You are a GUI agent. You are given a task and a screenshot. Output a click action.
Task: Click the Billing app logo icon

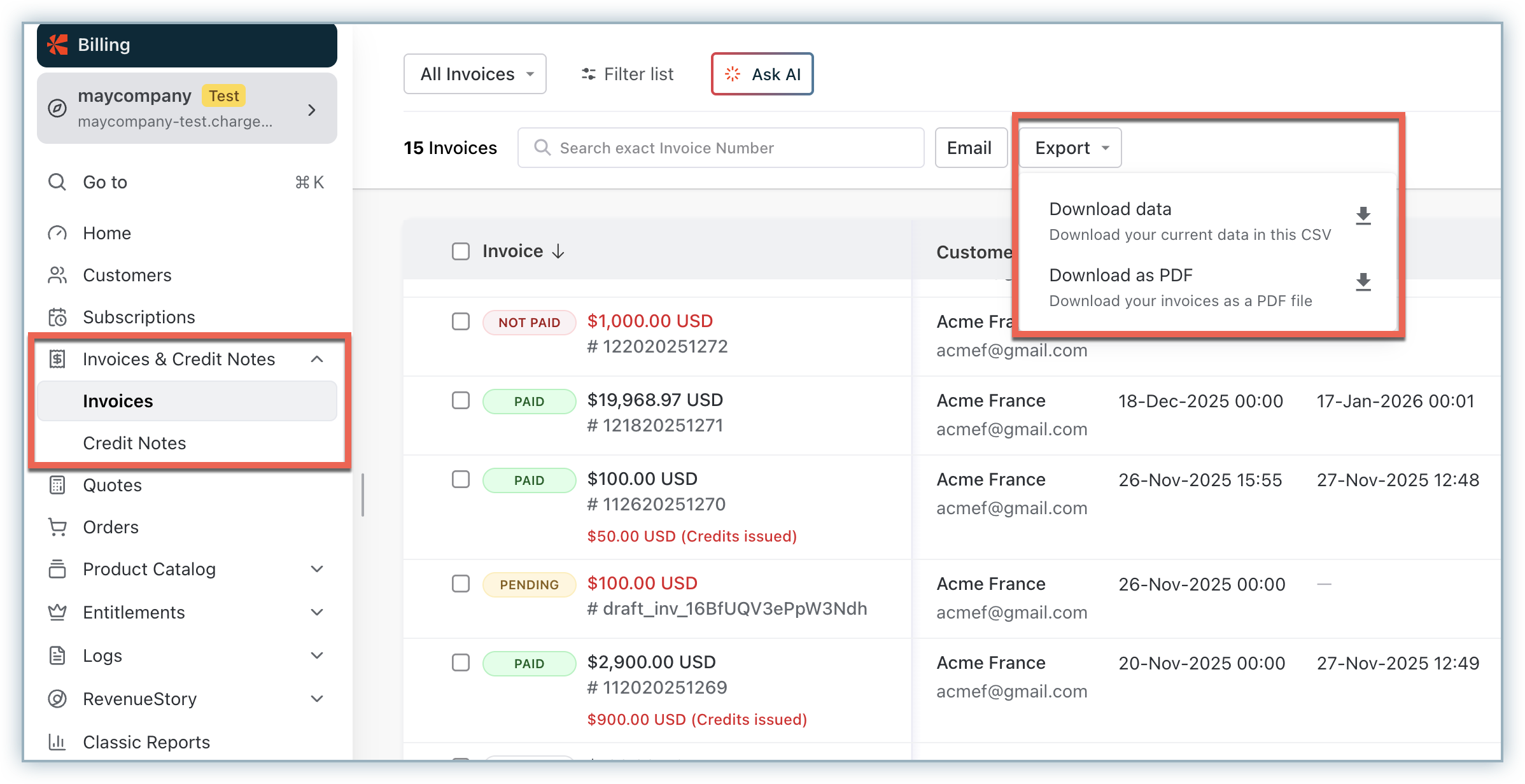click(57, 45)
